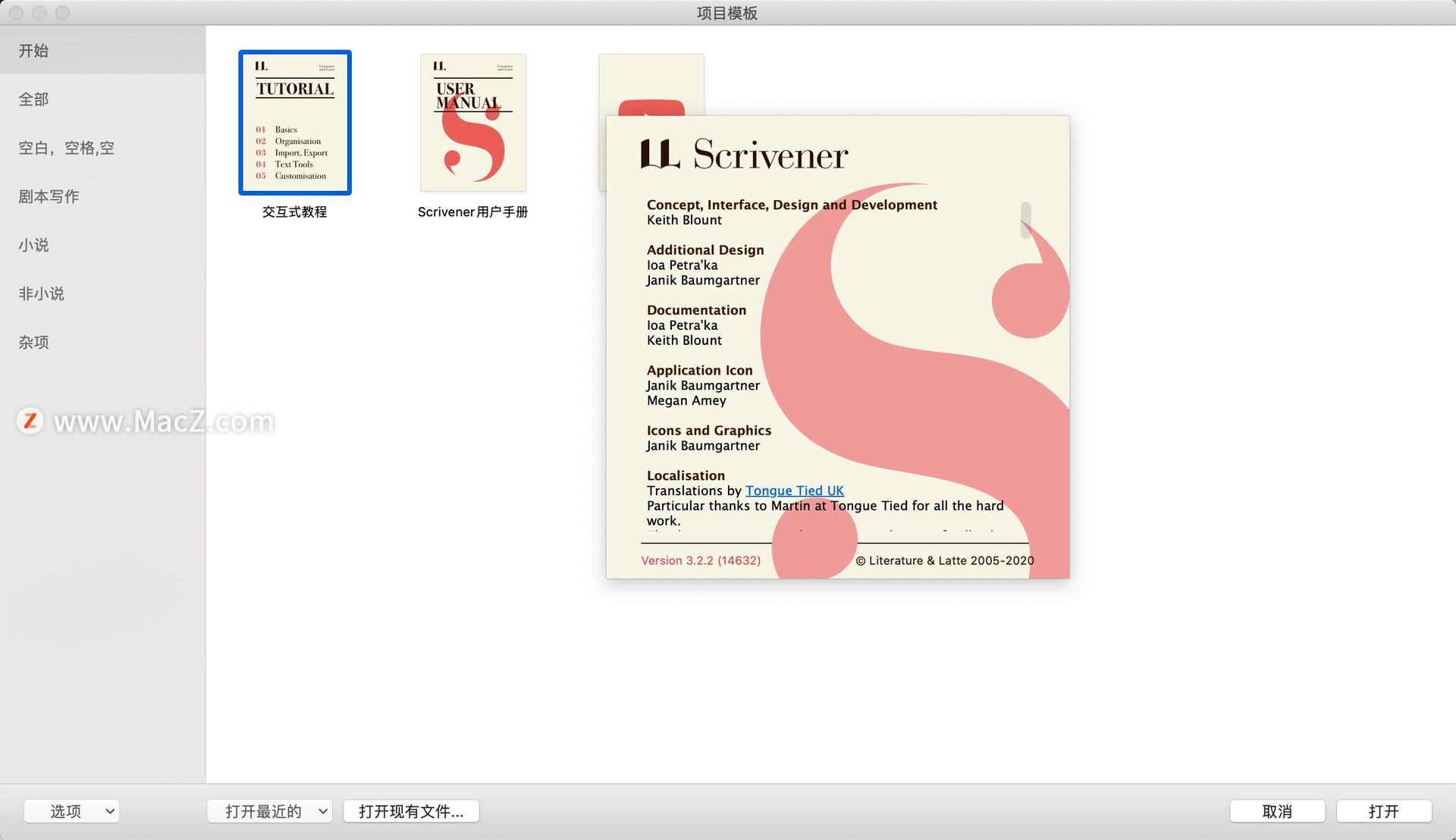Screen dimensions: 1456x840
Task: Click the 打开现有文件... button
Action: click(411, 811)
